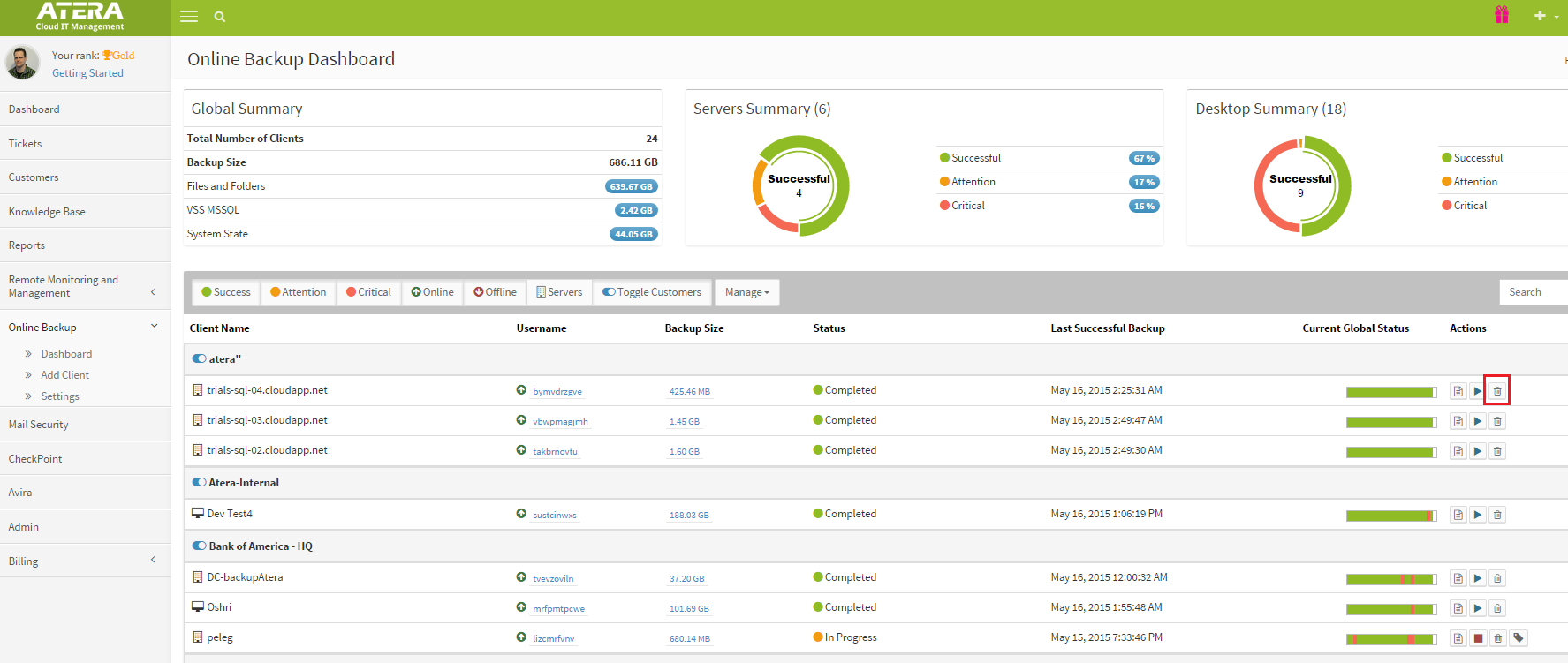Delete the trials-sql-04.cloudapp.net backup client
The width and height of the screenshot is (1568, 663).
point(1496,391)
